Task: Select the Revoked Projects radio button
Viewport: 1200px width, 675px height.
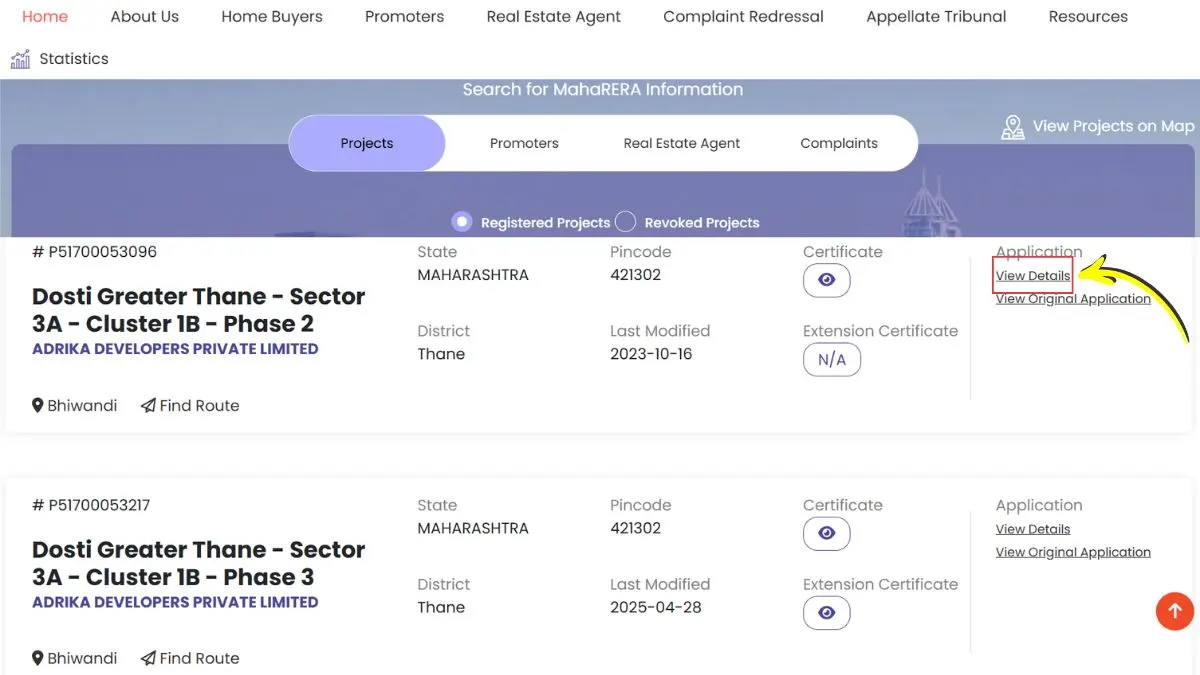Action: 626,222
